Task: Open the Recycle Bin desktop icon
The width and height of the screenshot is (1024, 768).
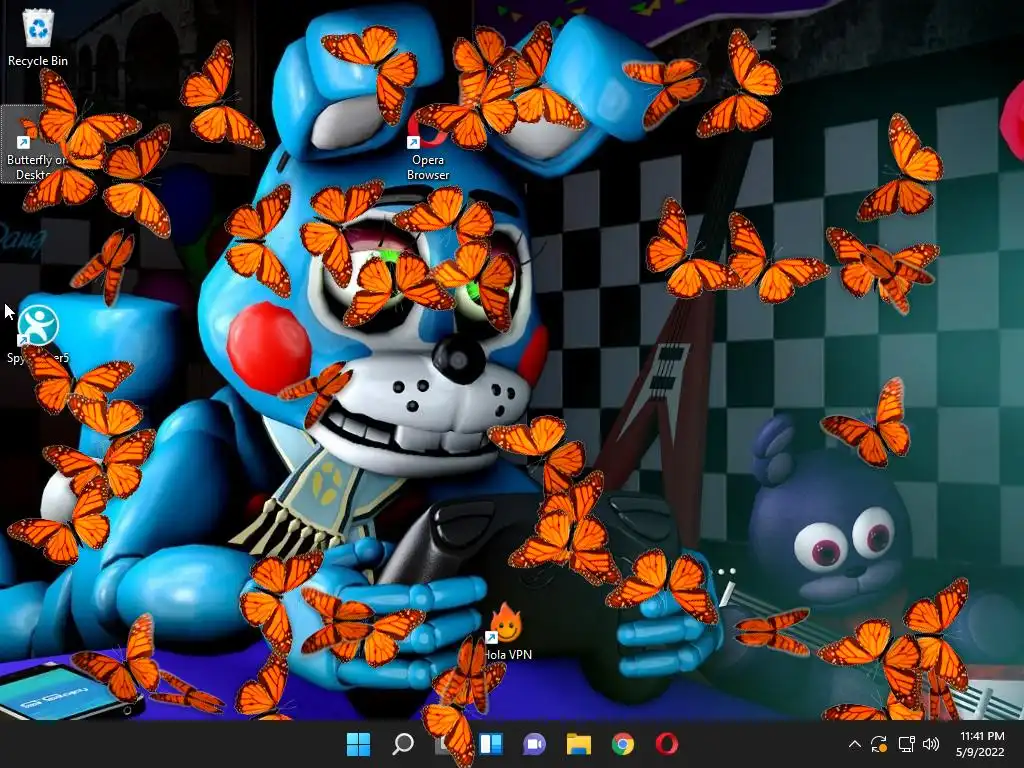Action: pos(38,38)
